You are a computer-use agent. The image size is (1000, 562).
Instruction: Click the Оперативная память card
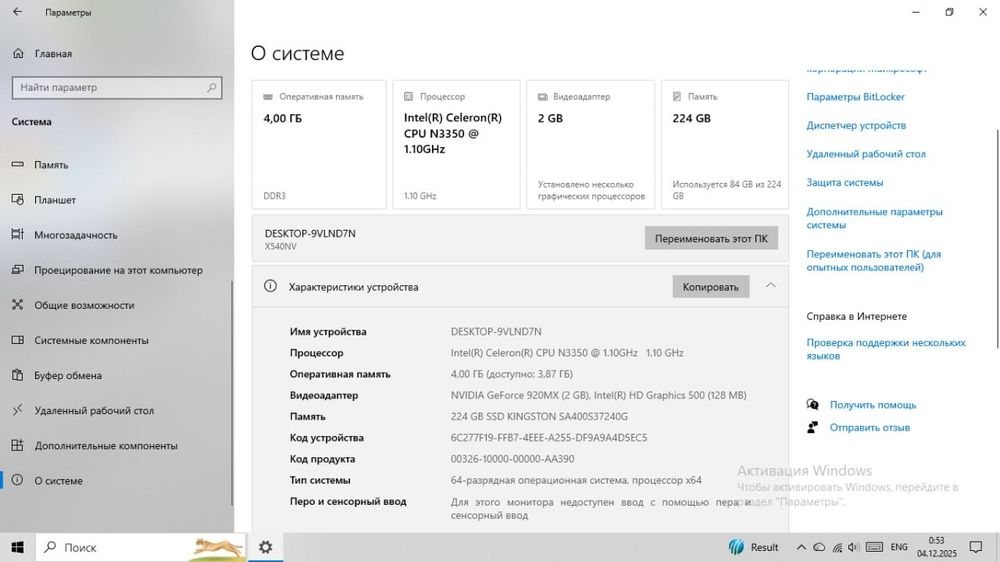point(319,145)
